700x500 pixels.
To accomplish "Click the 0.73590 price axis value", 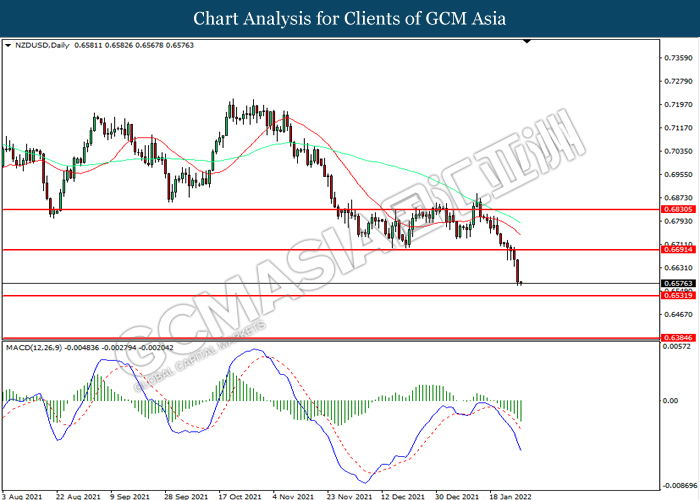I will point(679,58).
